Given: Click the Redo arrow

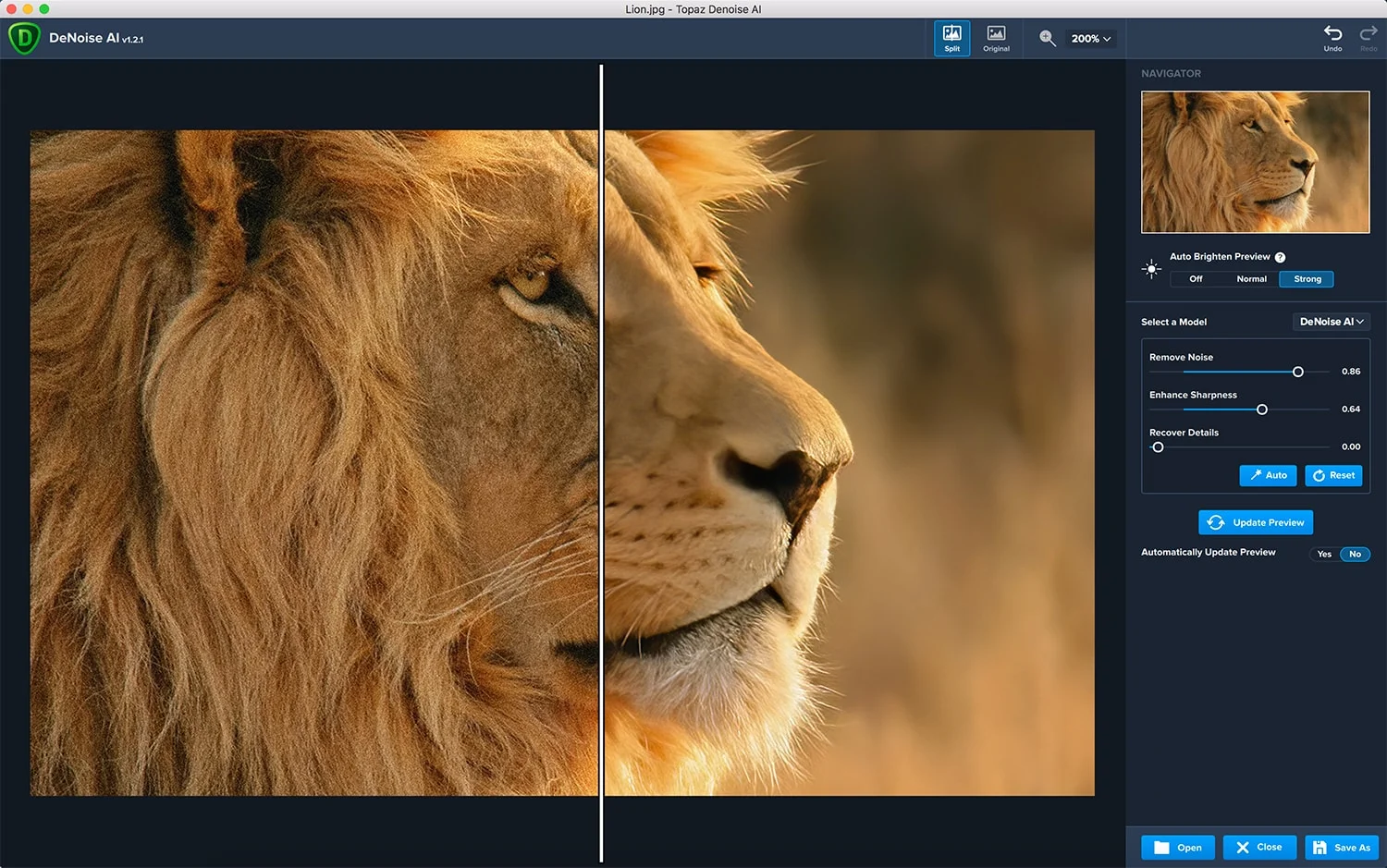Looking at the screenshot, I should (1369, 38).
